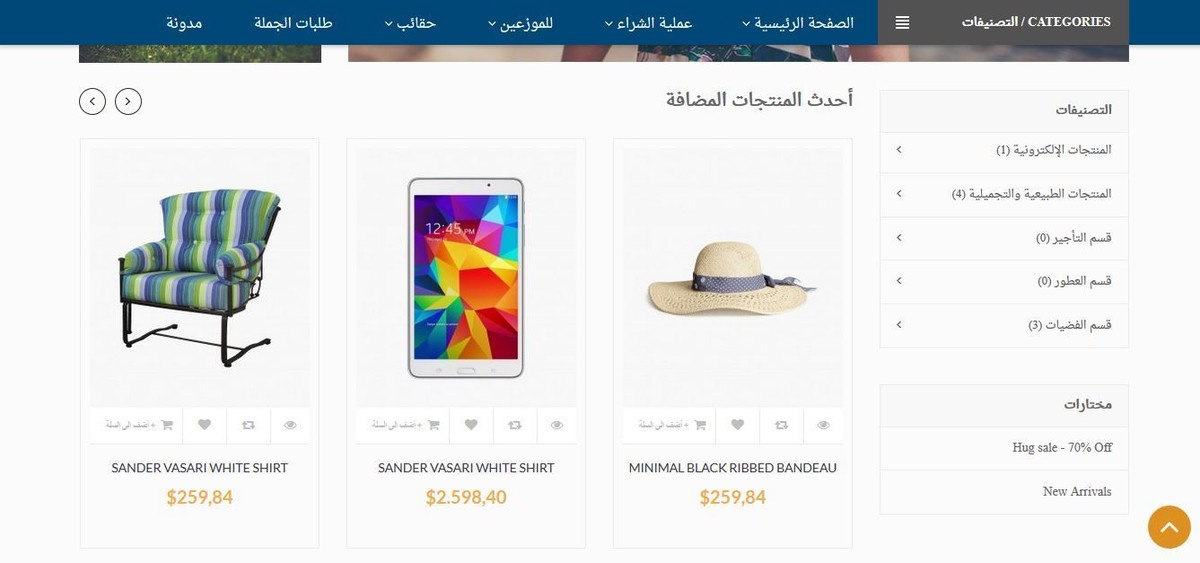
Task: Open the حقائب dropdown in navigation
Action: [x=409, y=22]
